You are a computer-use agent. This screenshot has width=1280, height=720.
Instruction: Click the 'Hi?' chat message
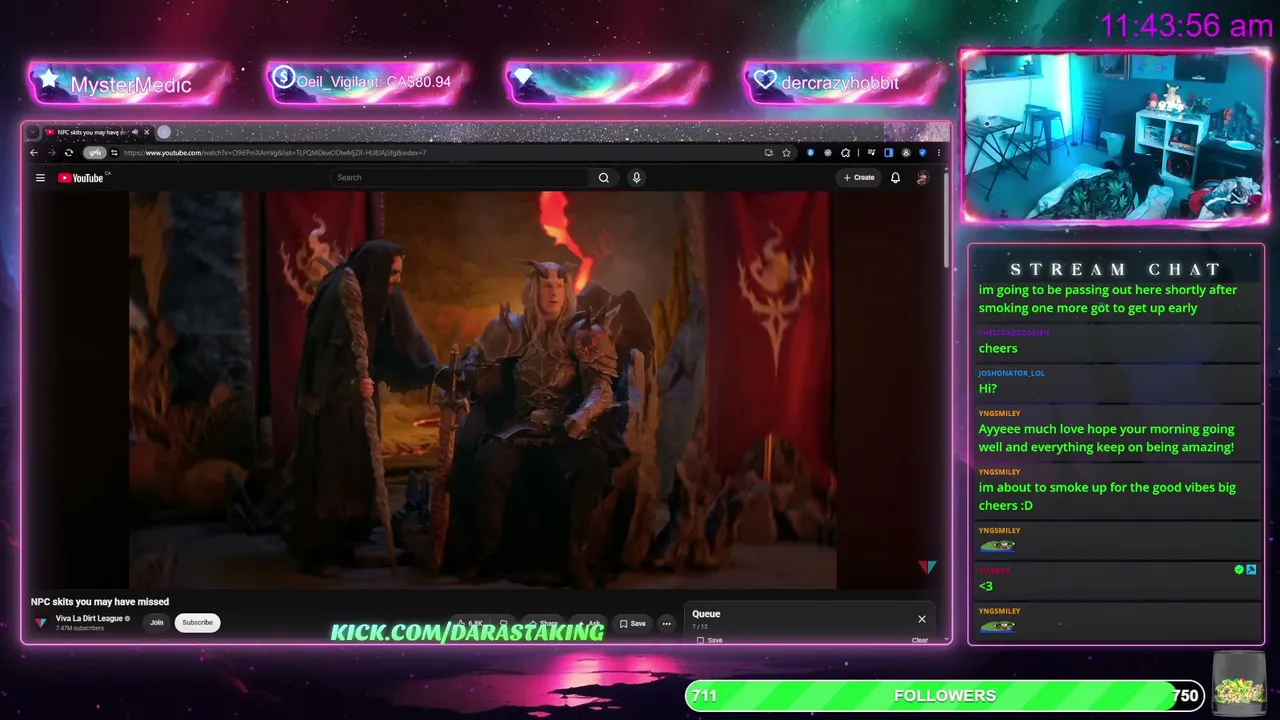point(988,388)
